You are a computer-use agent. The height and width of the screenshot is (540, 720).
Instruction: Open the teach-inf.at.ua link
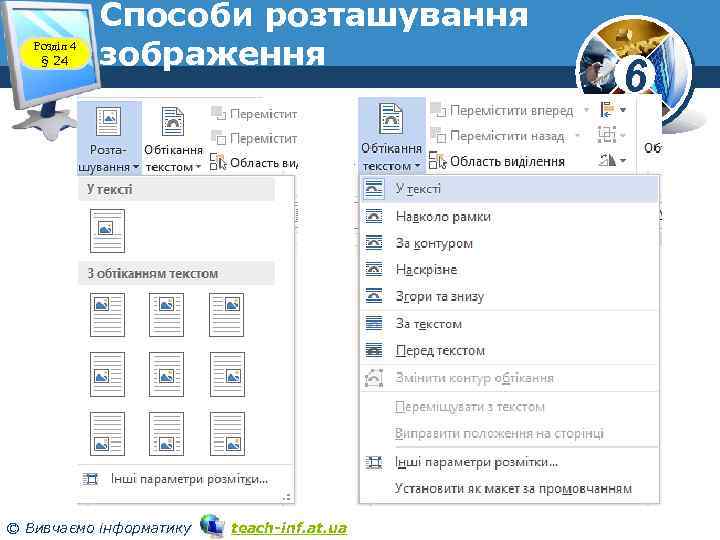(x=289, y=528)
